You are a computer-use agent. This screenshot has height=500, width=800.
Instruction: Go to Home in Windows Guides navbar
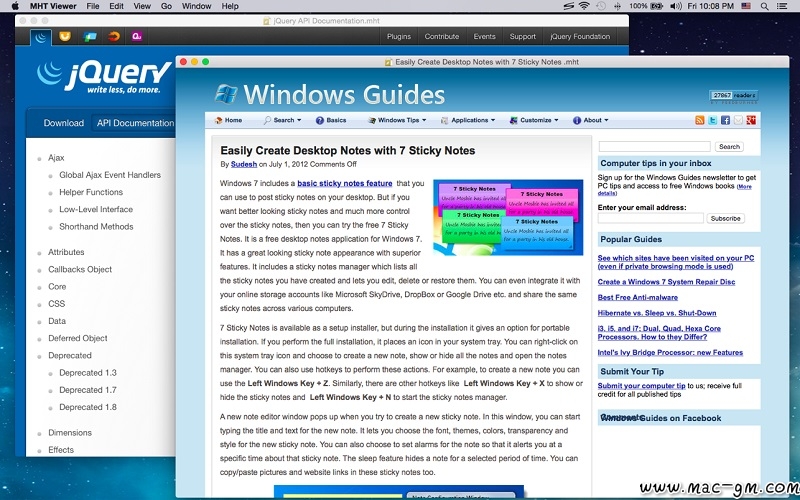pyautogui.click(x=229, y=120)
